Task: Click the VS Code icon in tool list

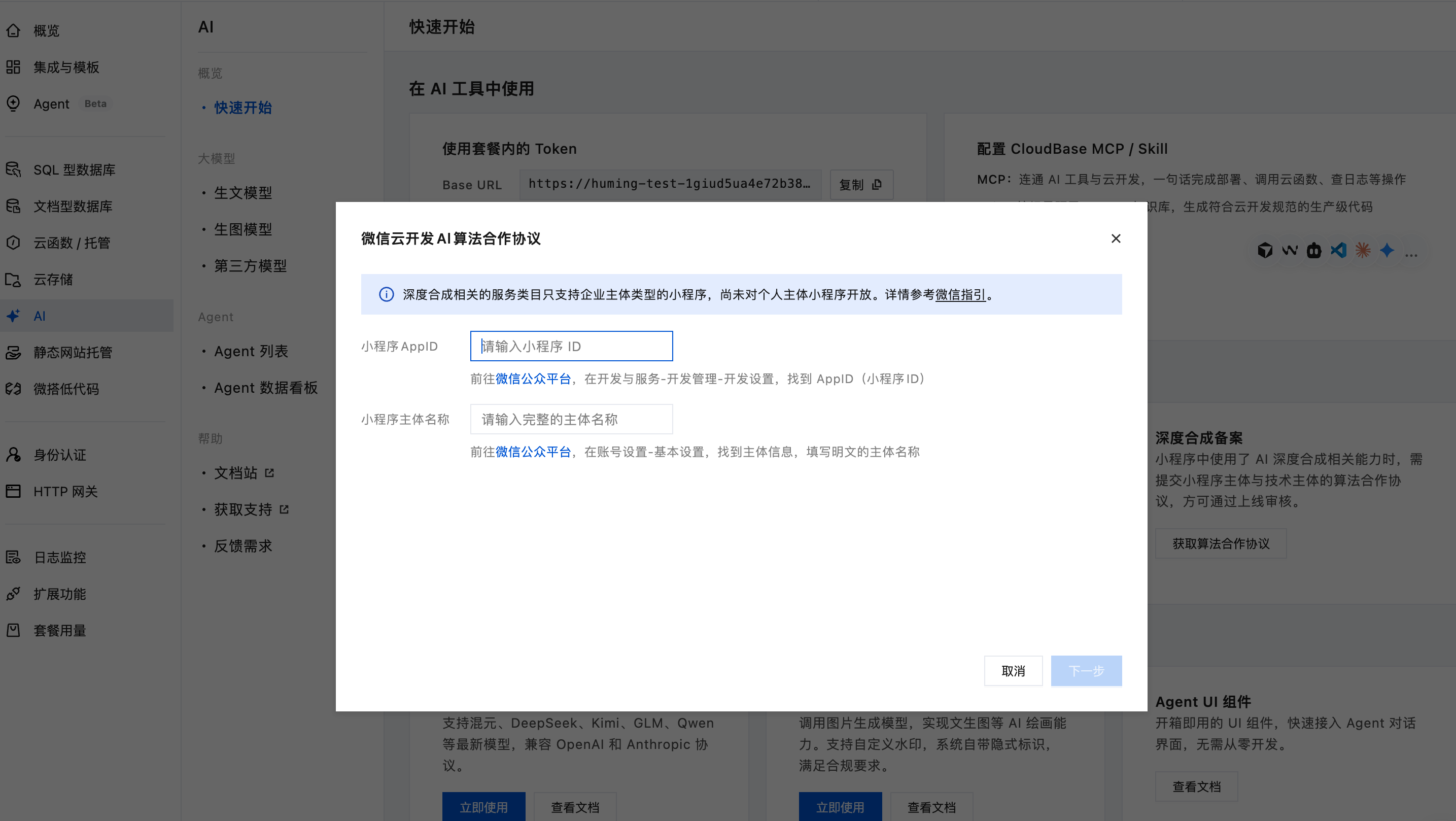Action: pos(1338,250)
